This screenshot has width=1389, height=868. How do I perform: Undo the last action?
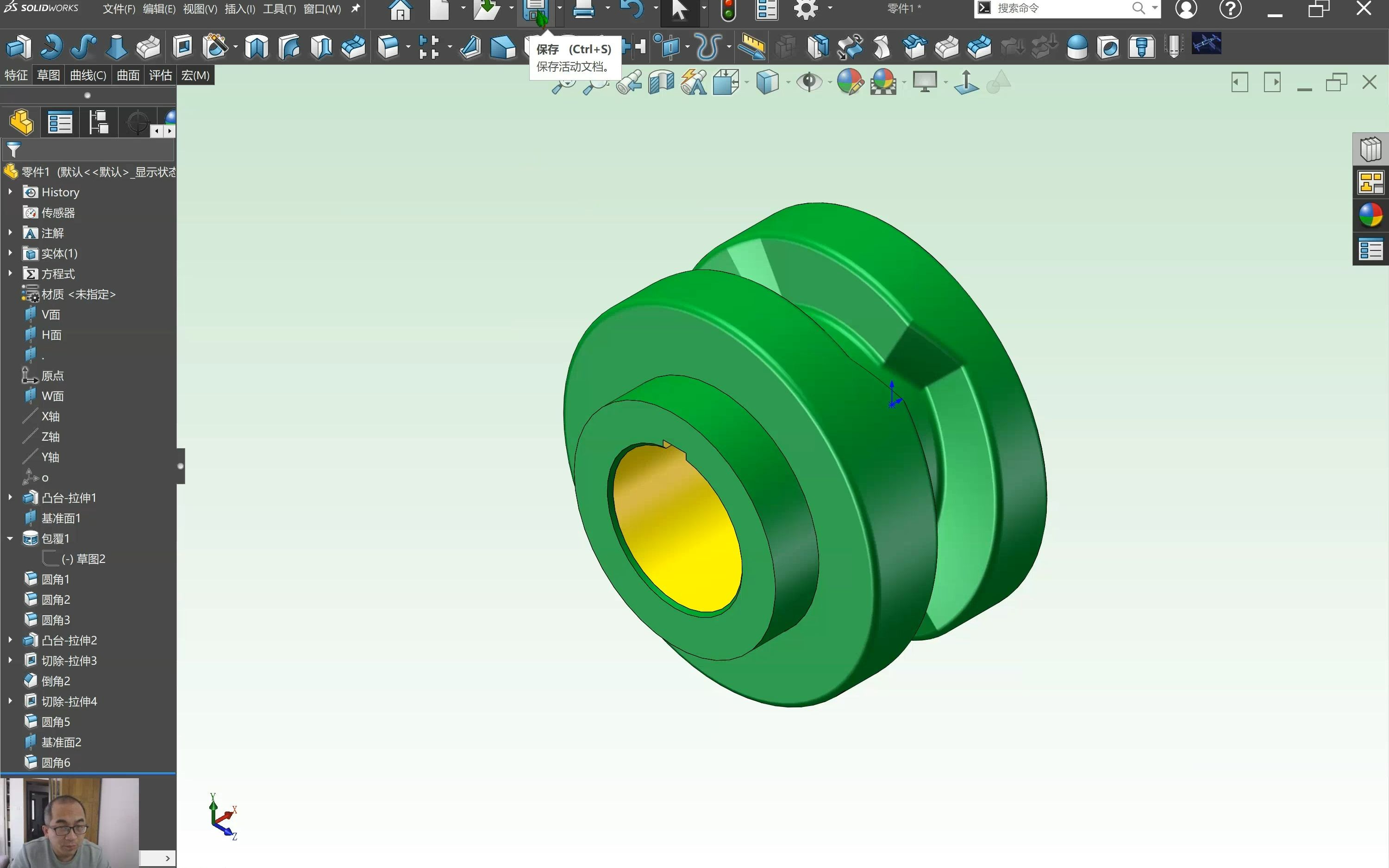632,10
